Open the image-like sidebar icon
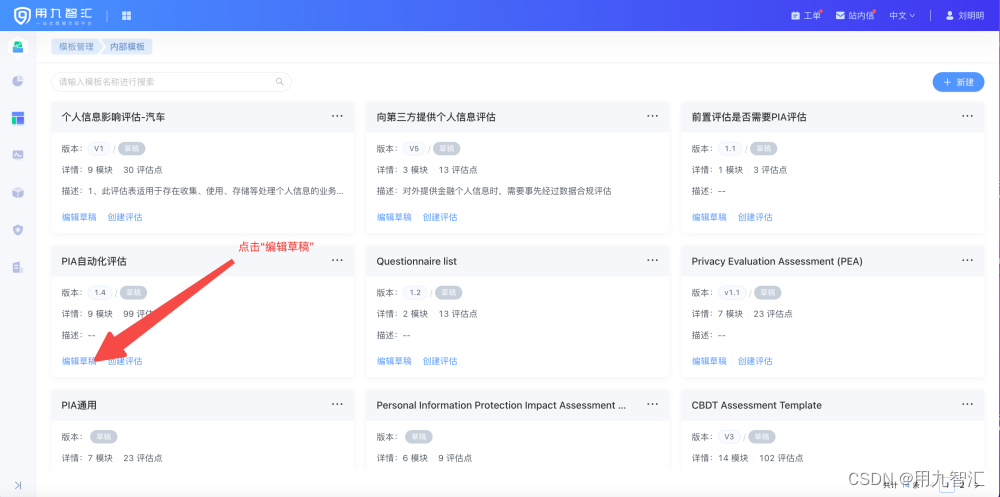Image resolution: width=1000 pixels, height=497 pixels. 18,154
